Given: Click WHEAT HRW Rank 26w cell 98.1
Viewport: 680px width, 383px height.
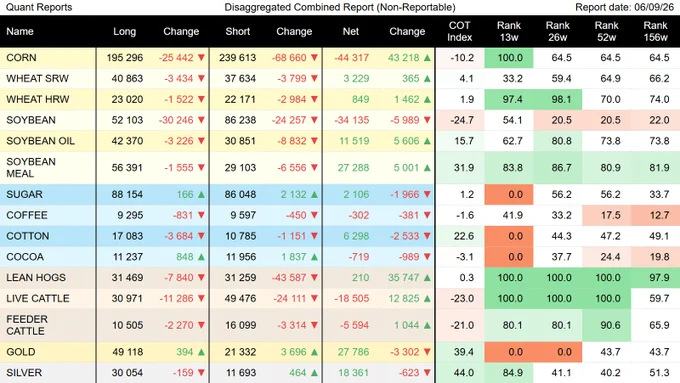Looking at the screenshot, I should [x=558, y=99].
